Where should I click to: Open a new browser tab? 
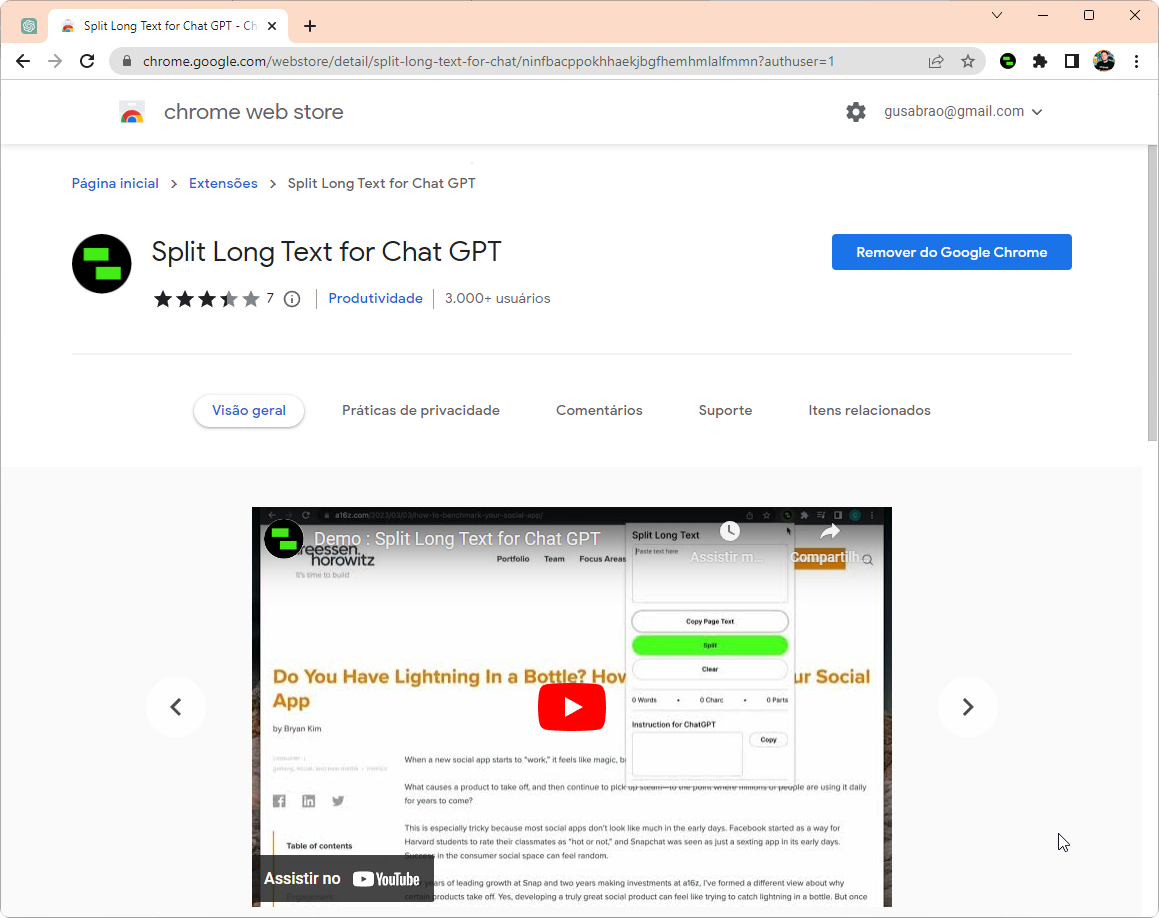[x=310, y=27]
